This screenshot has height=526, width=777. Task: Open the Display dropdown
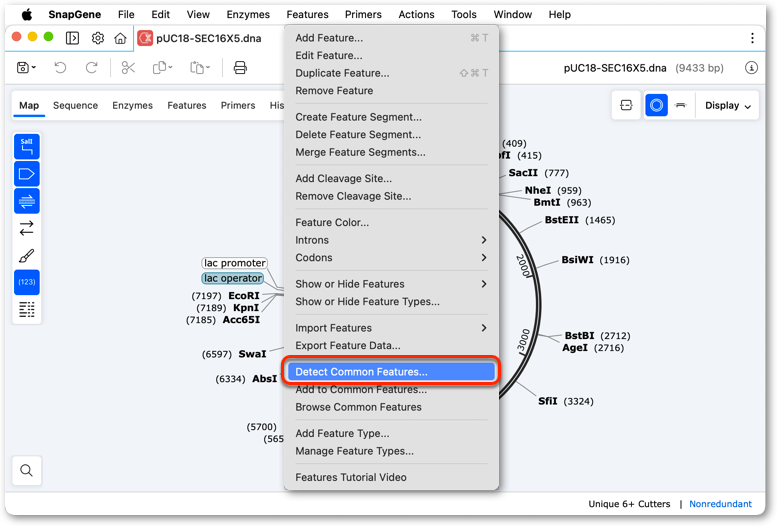(727, 106)
